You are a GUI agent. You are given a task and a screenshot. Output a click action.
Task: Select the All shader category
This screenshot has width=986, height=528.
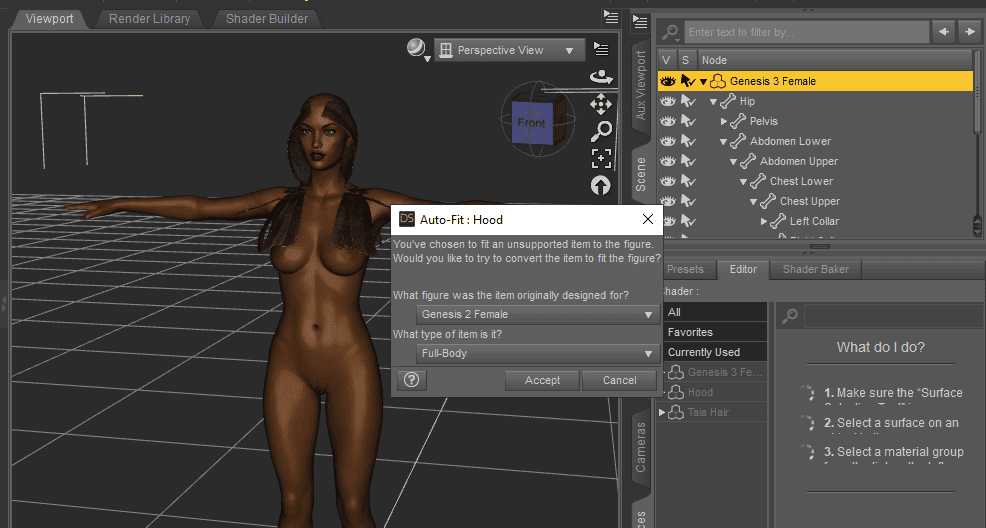coord(715,312)
